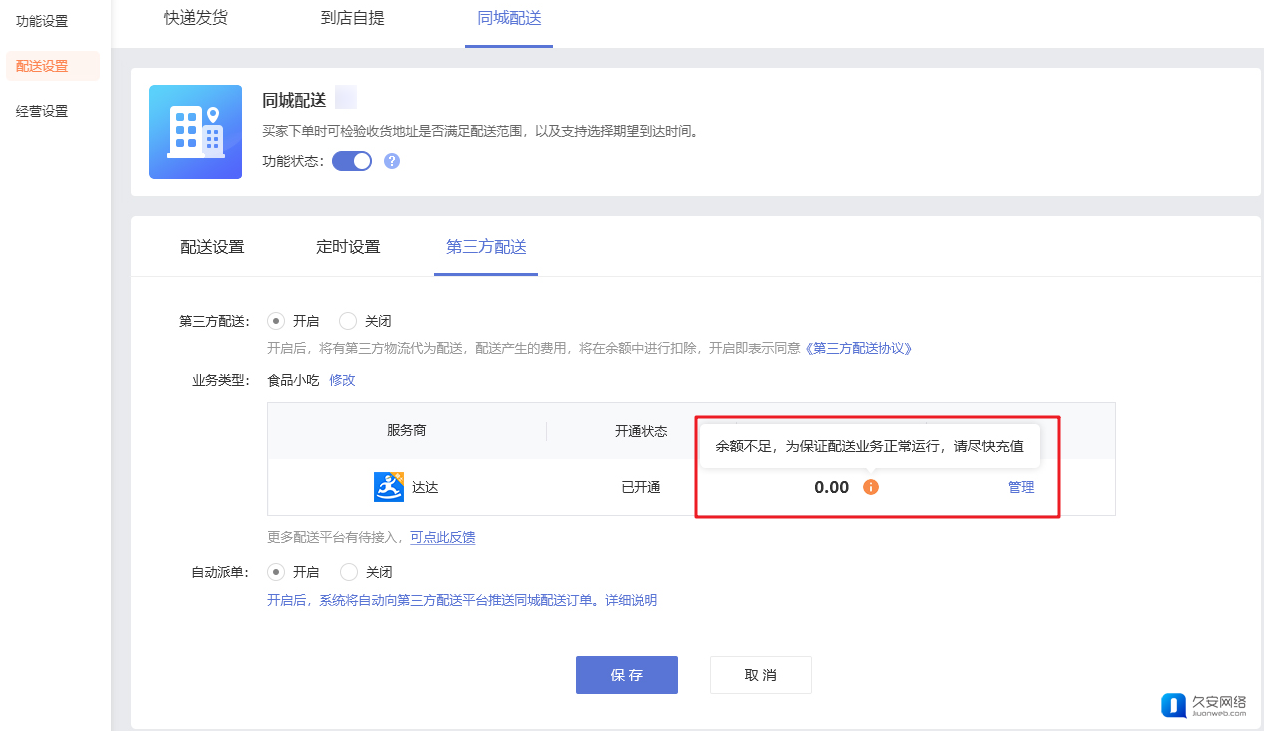Click the orange info icon next to 0.00
Screen dimensions: 1264x731
coord(870,487)
